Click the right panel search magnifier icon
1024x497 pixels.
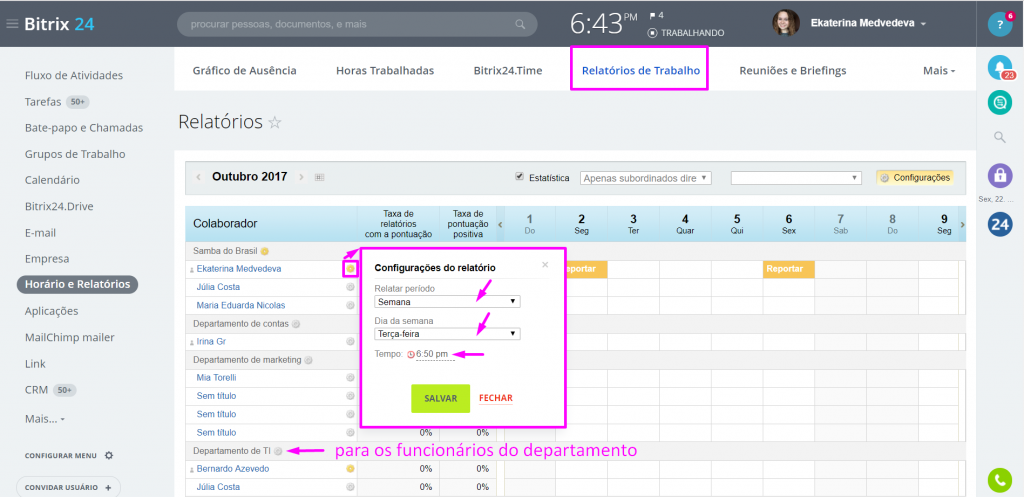999,136
